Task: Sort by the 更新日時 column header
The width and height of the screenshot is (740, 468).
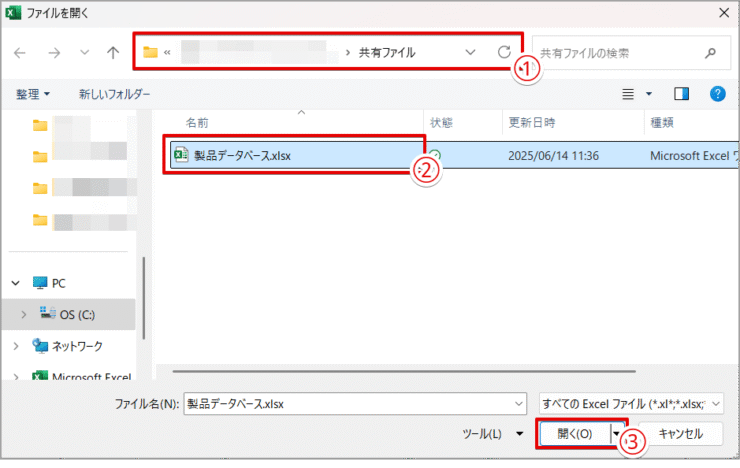Action: click(531, 123)
